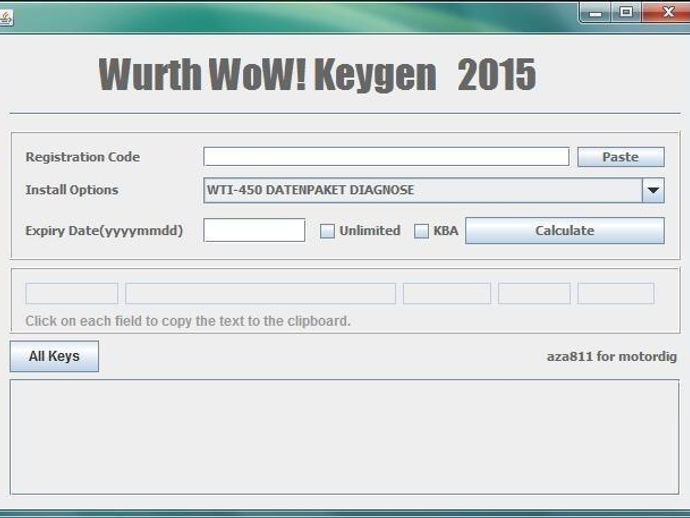Copy the wide second output key field
Image resolution: width=690 pixels, height=518 pixels.
[260, 294]
